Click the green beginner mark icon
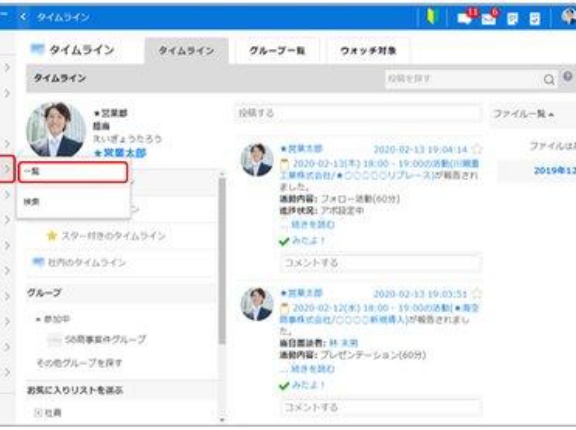This screenshot has height=430, width=576. click(431, 17)
